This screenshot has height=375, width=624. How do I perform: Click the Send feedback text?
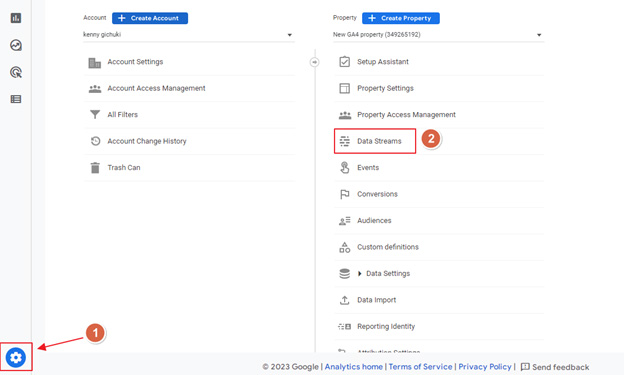[561, 367]
